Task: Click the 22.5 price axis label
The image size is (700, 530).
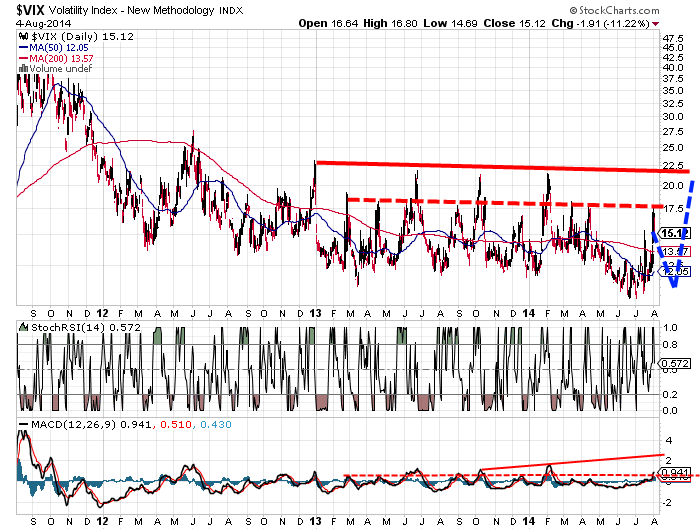Action: [673, 165]
